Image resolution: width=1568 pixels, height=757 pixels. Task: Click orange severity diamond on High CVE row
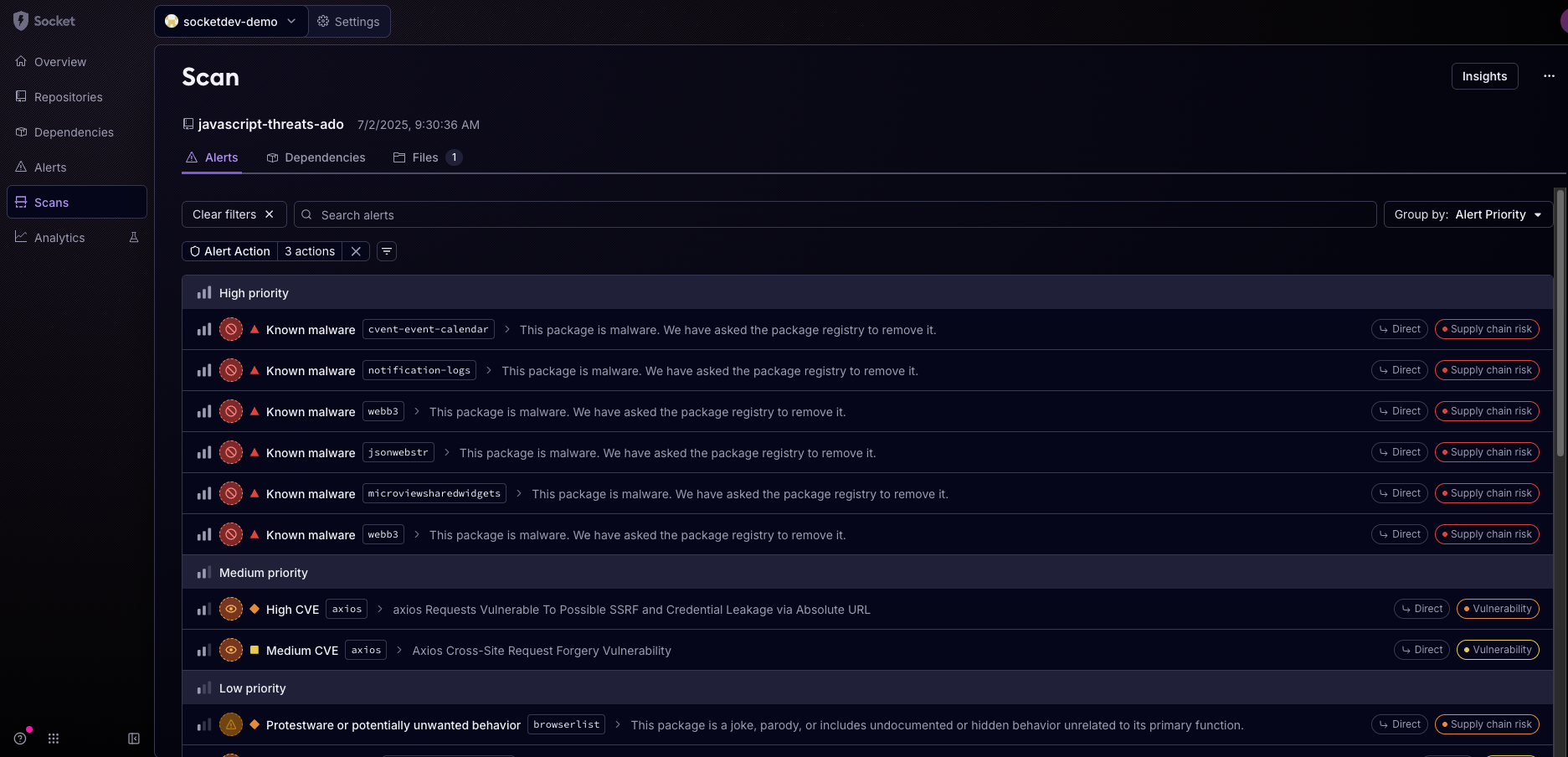click(254, 609)
